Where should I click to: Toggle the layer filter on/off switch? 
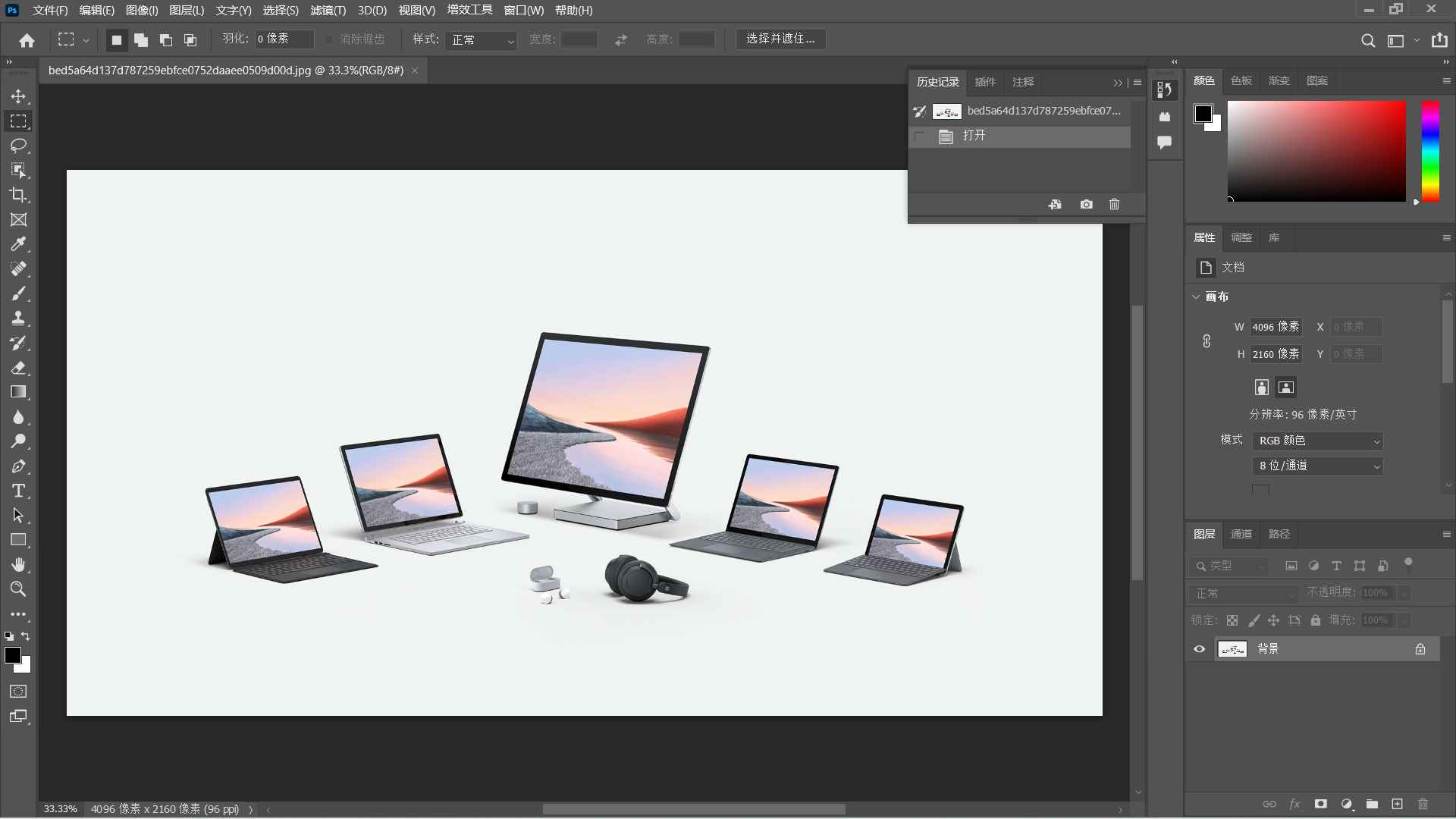click(x=1408, y=563)
